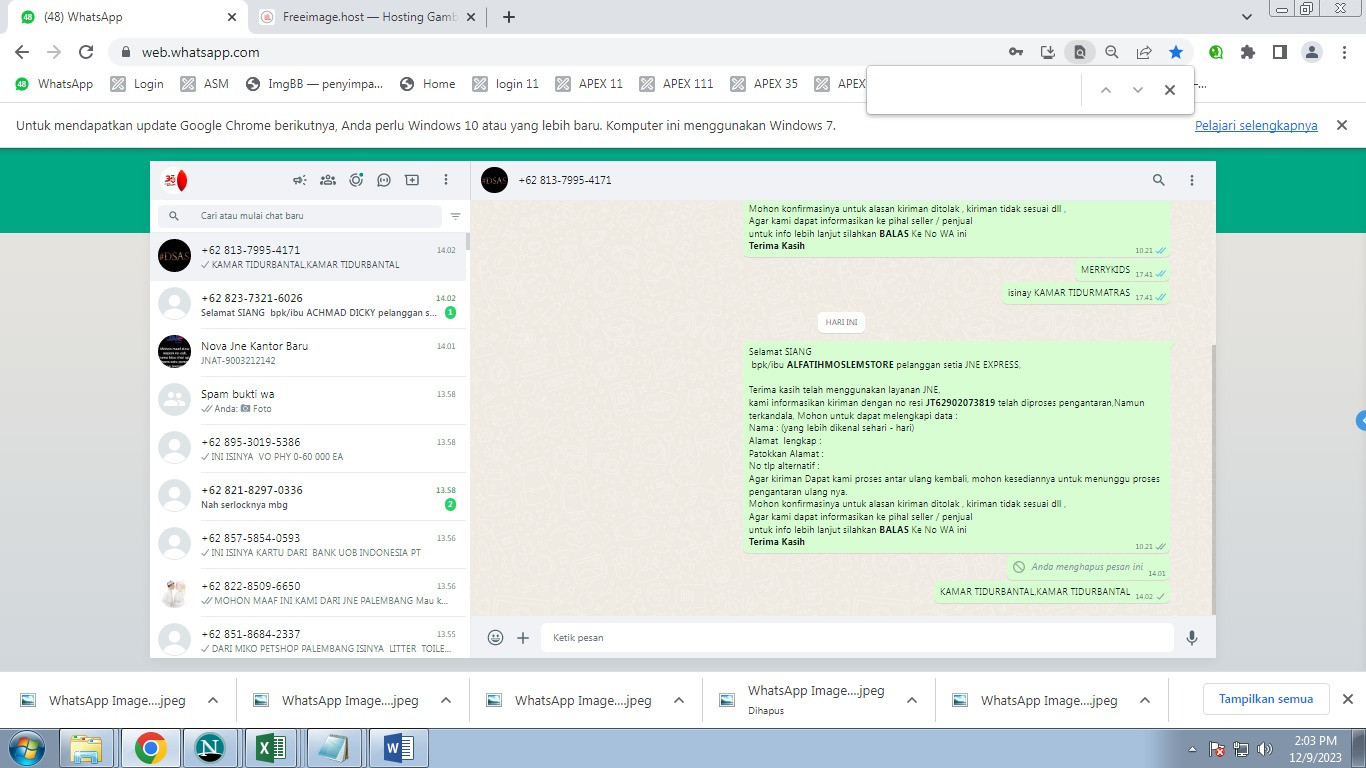Click the blue bookmark star icon

(x=1176, y=52)
